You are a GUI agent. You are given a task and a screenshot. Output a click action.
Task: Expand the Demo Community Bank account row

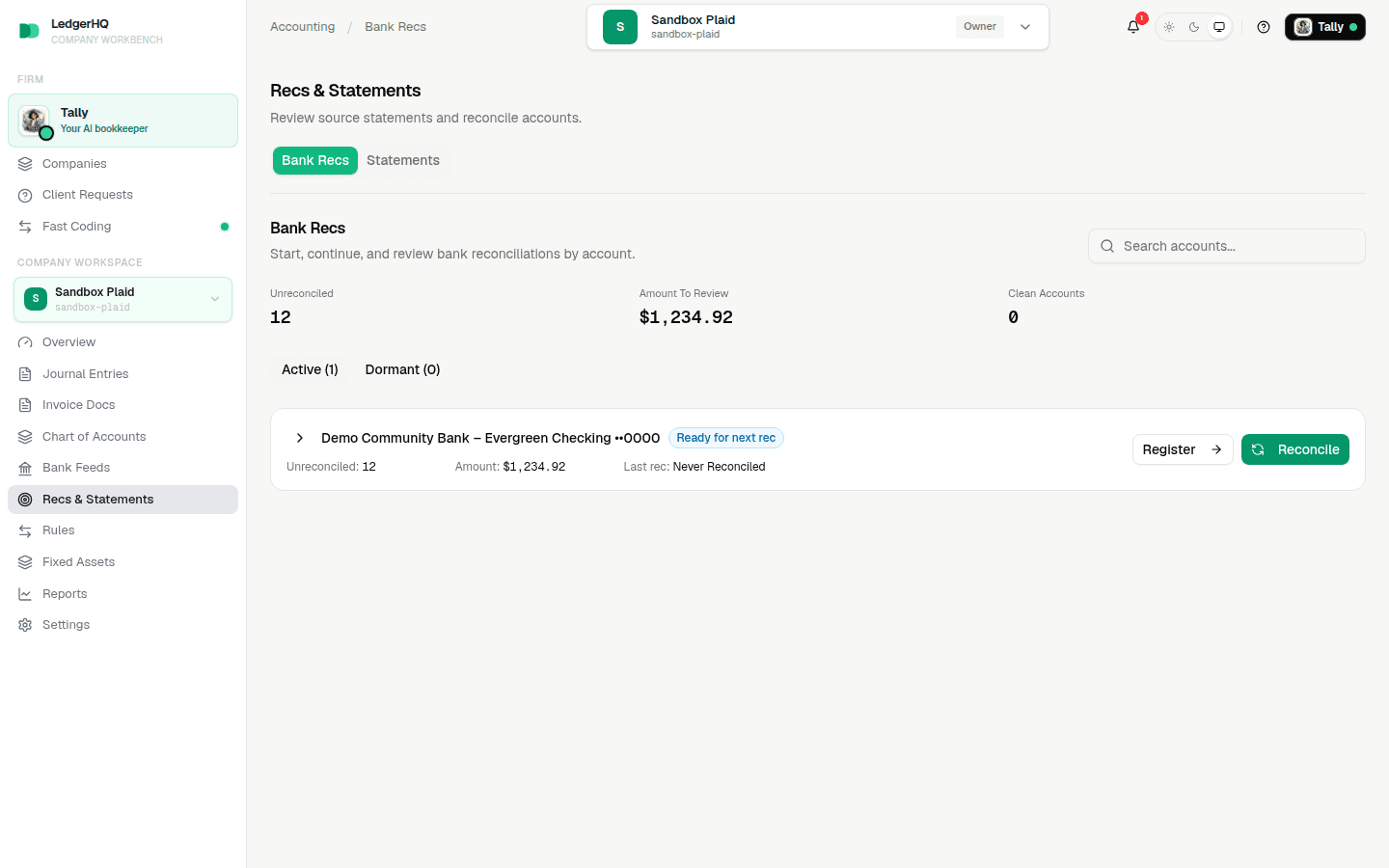[299, 438]
